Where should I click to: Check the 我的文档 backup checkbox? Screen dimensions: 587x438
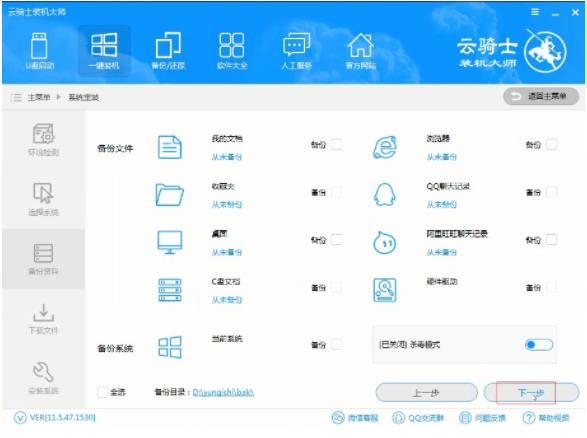[x=337, y=145]
